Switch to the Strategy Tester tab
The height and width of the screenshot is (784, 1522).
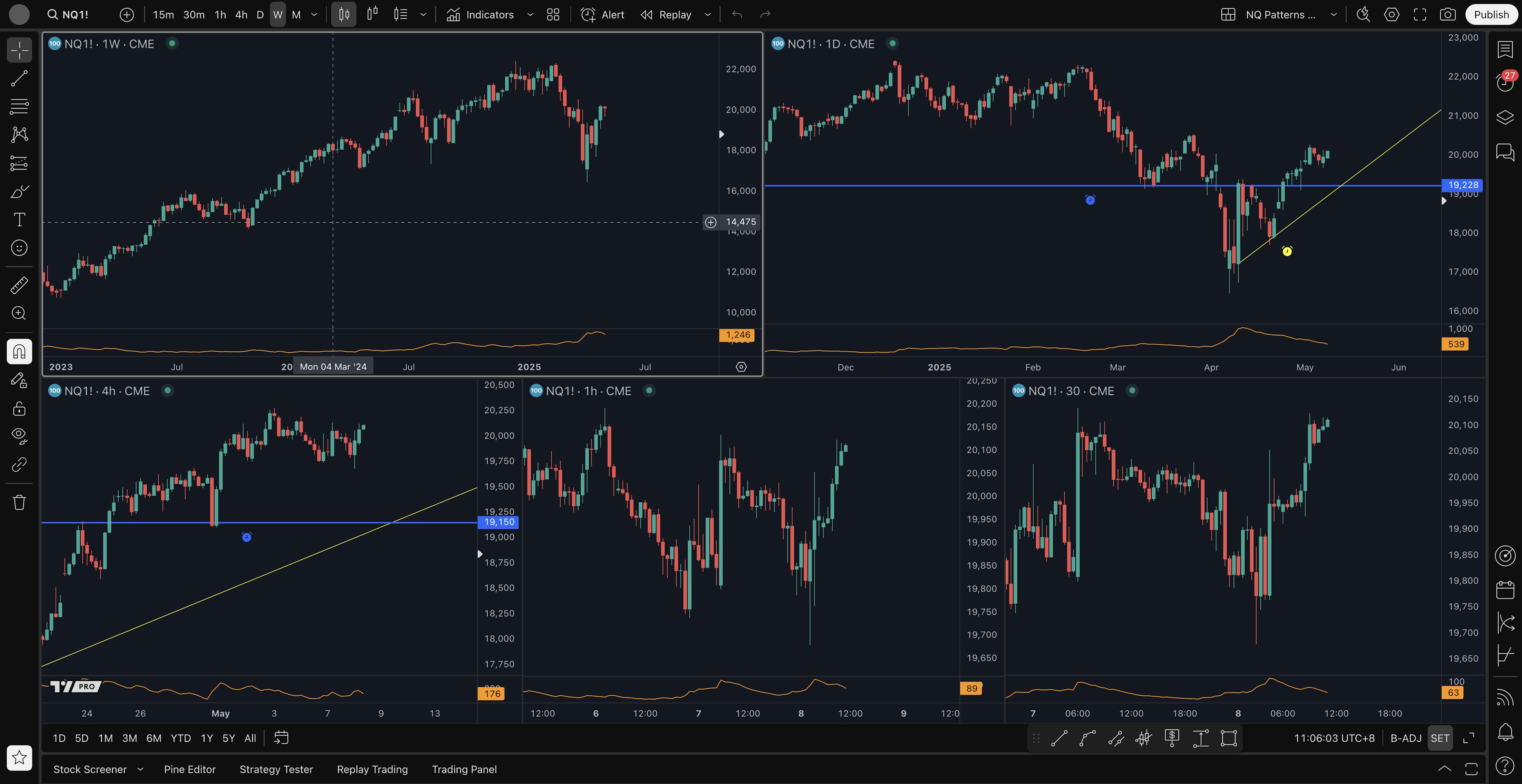(276, 769)
